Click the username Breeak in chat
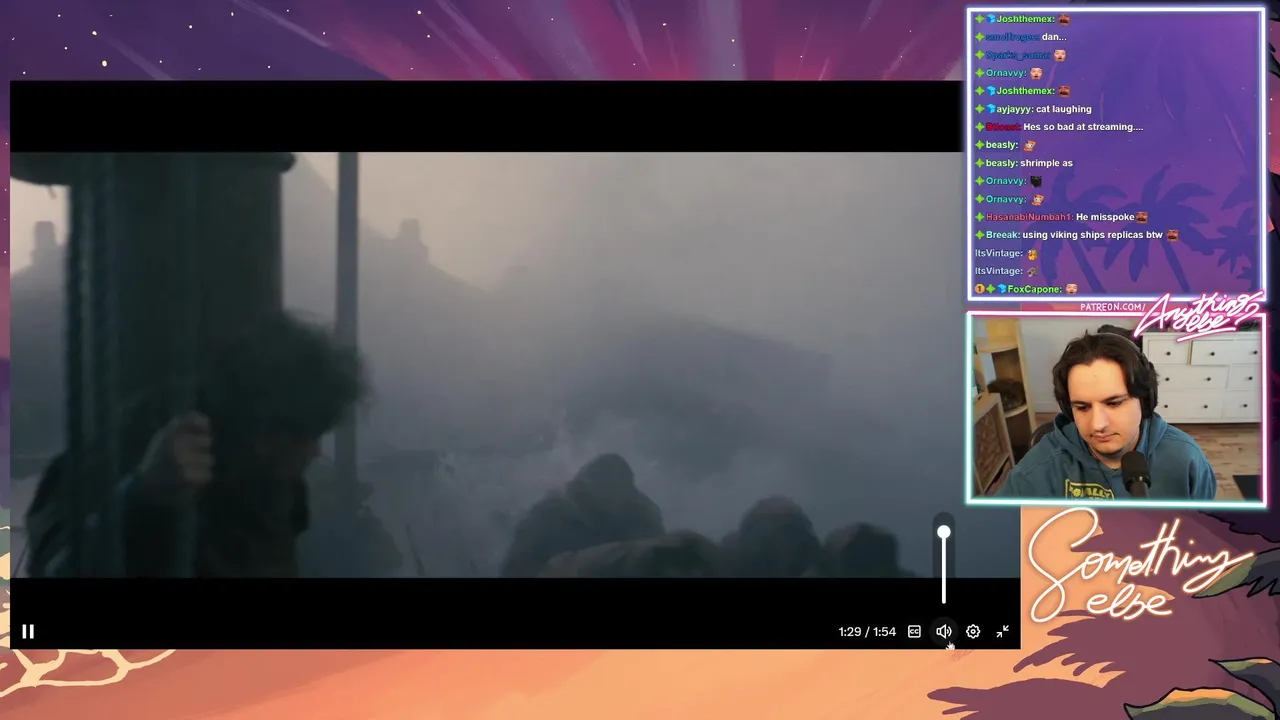Image resolution: width=1280 pixels, height=720 pixels. (x=1002, y=235)
